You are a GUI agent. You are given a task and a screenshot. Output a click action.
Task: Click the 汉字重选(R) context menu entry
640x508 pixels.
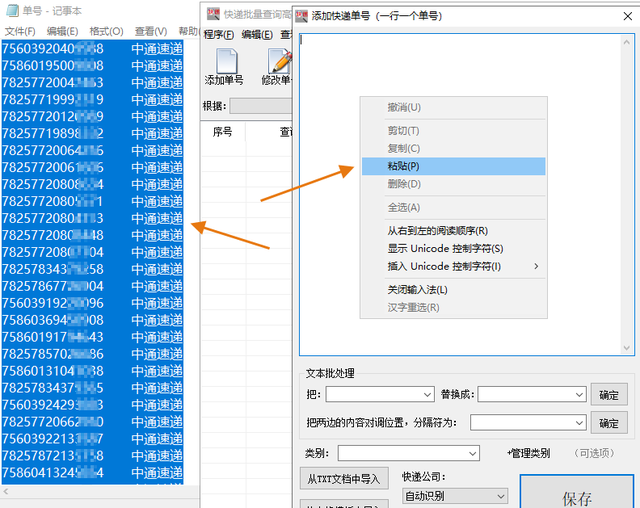pos(453,307)
